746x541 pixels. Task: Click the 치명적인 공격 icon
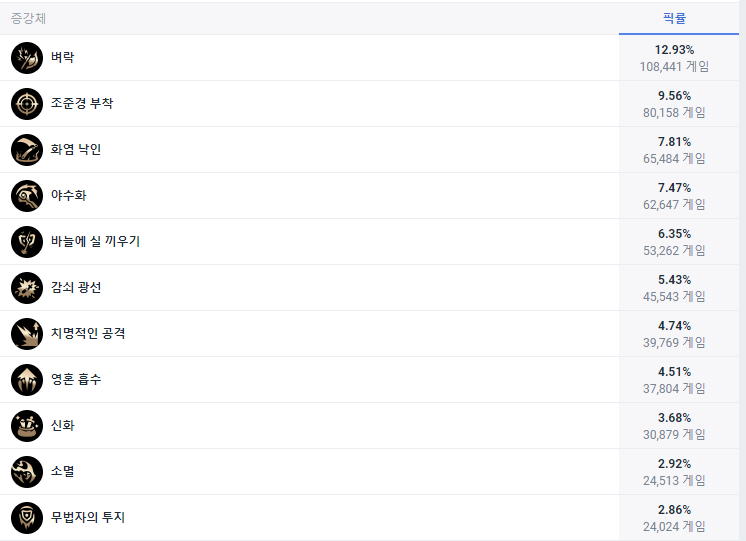click(27, 334)
